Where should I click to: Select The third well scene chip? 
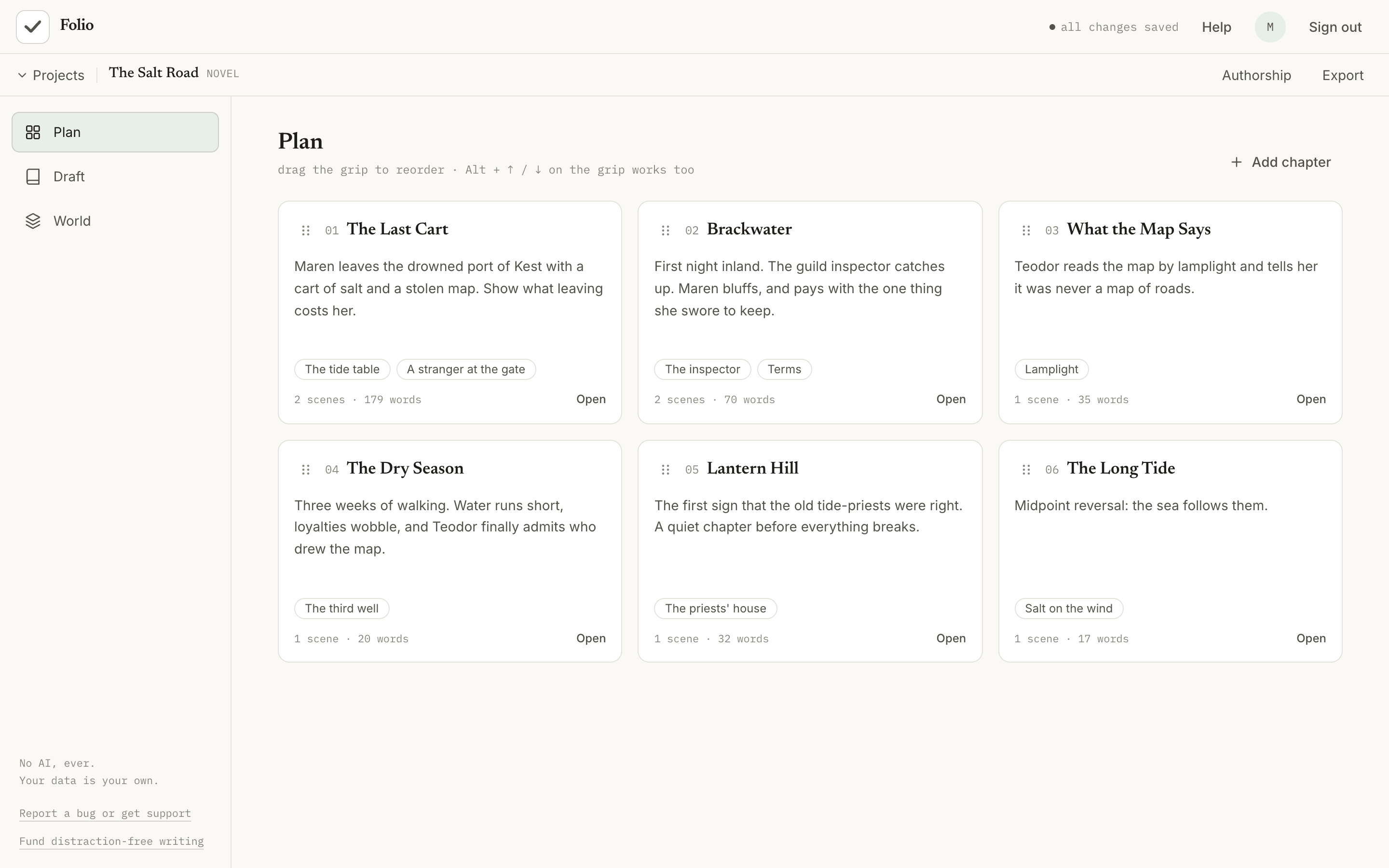point(341,609)
